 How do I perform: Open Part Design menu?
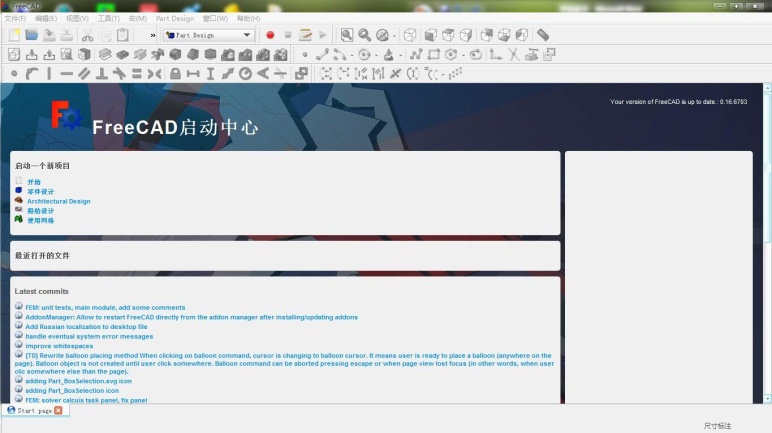[175, 18]
